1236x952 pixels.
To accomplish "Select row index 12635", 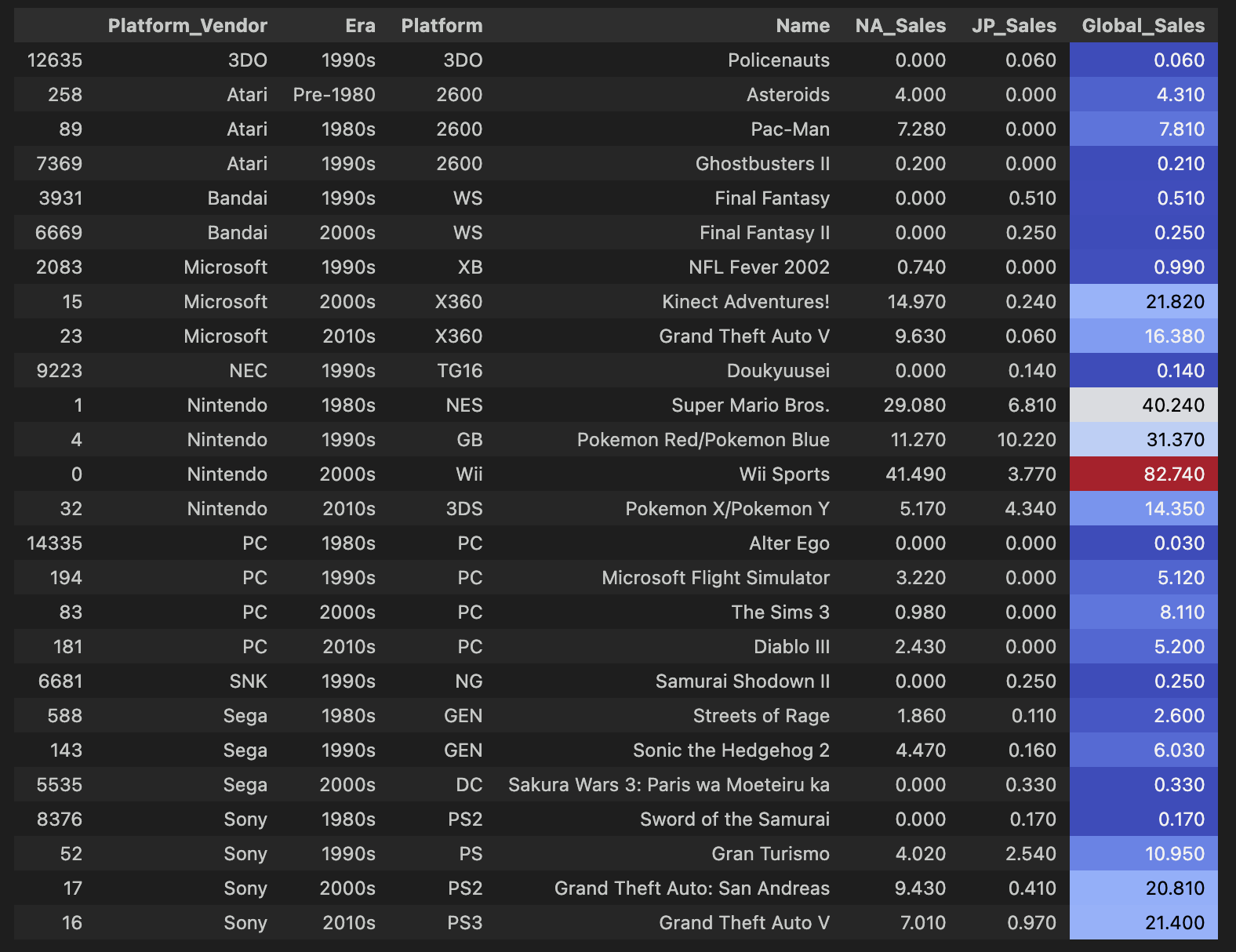I will point(54,60).
